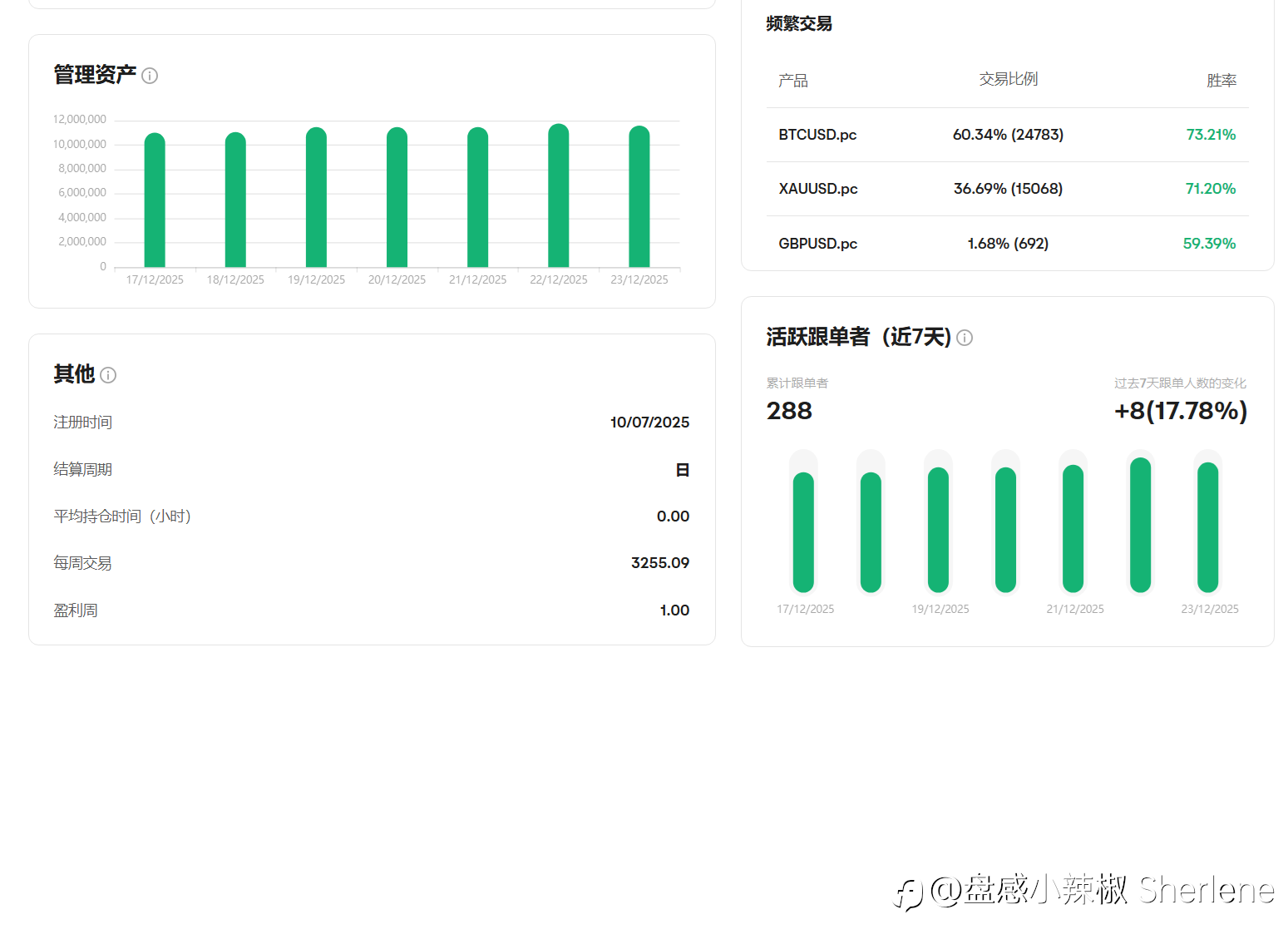This screenshot has width=1288, height=944.
Task: Select the 17/12/2025 bar in 管理资产 chart
Action: [x=155, y=200]
